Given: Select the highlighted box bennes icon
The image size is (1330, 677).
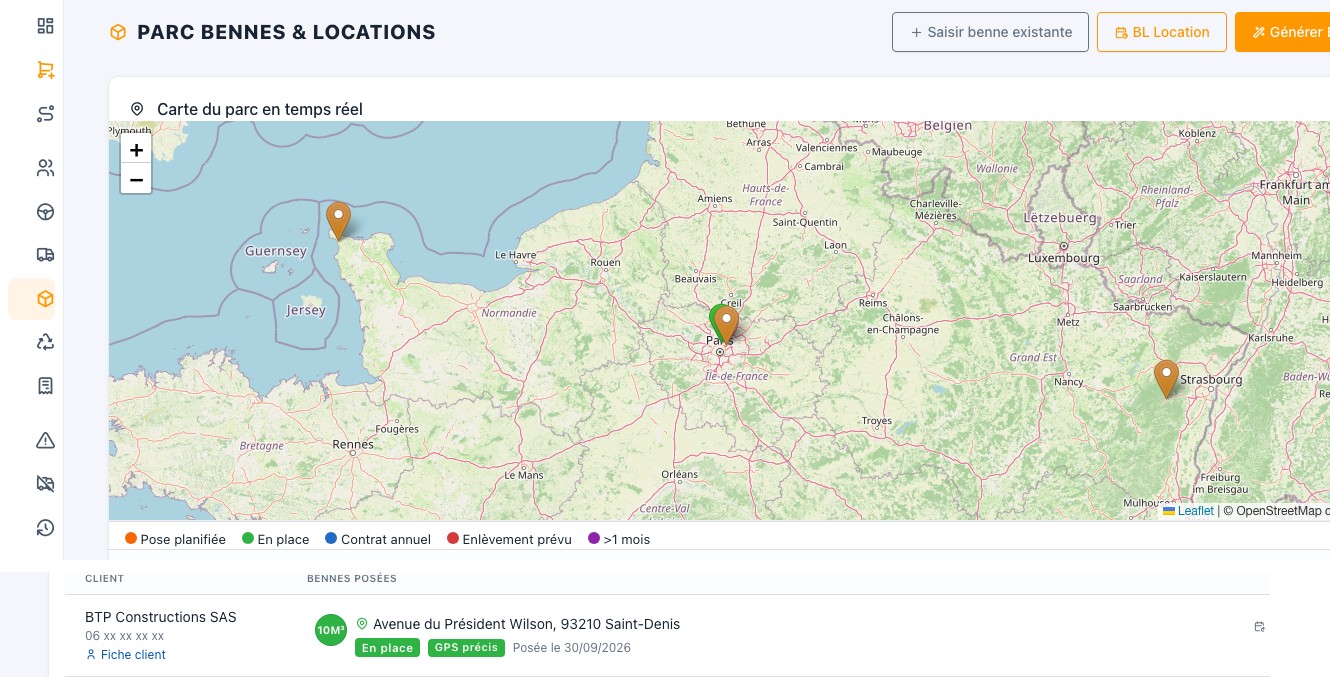Looking at the screenshot, I should (45, 299).
